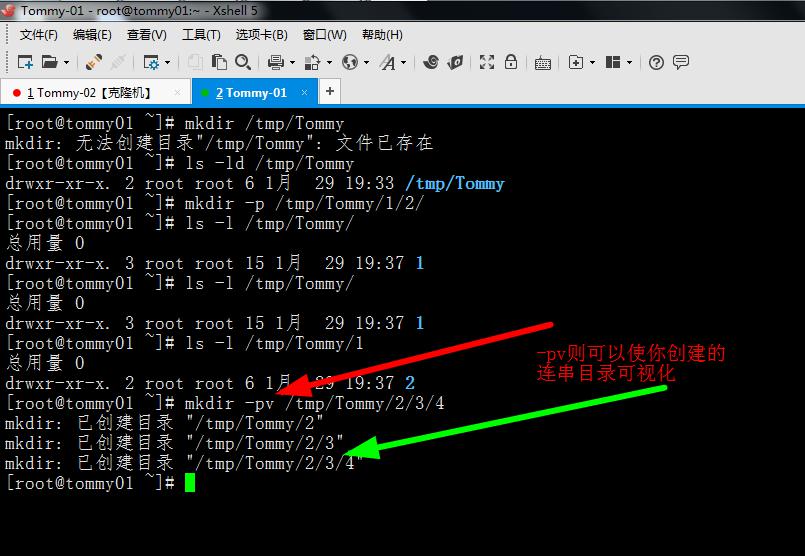Click the layout arrangement icon

click(x=613, y=62)
